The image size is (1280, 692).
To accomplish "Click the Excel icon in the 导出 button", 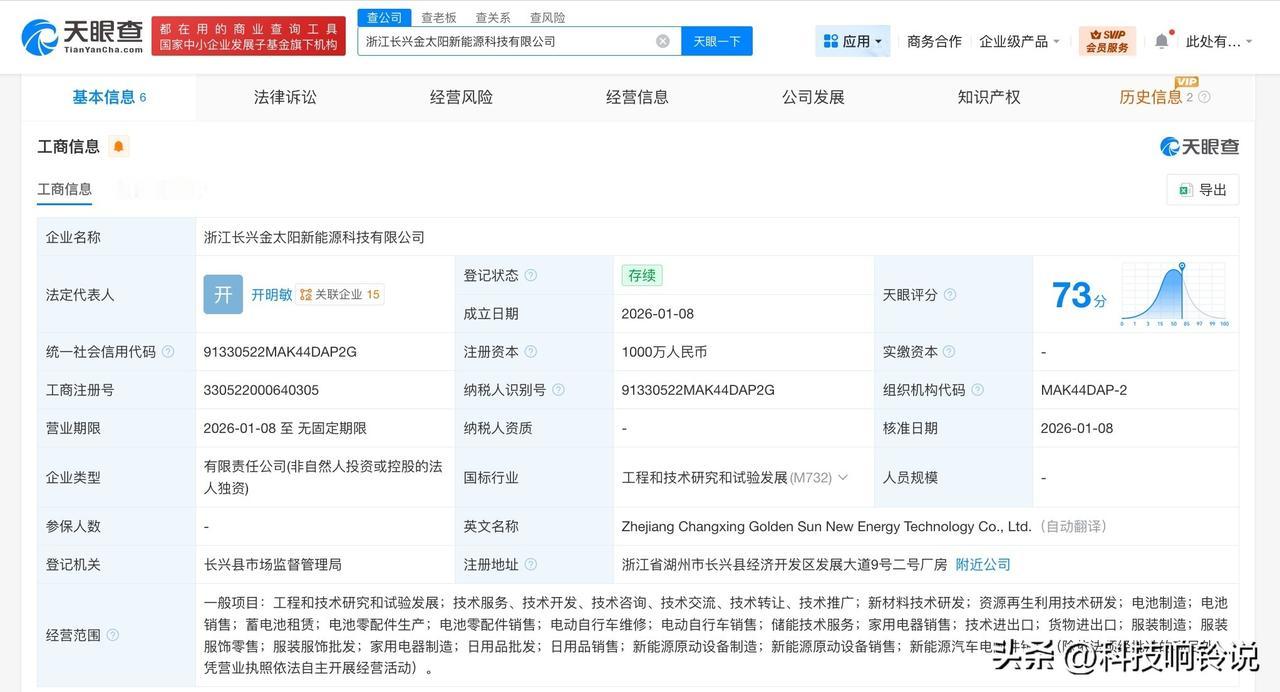I will (1184, 189).
